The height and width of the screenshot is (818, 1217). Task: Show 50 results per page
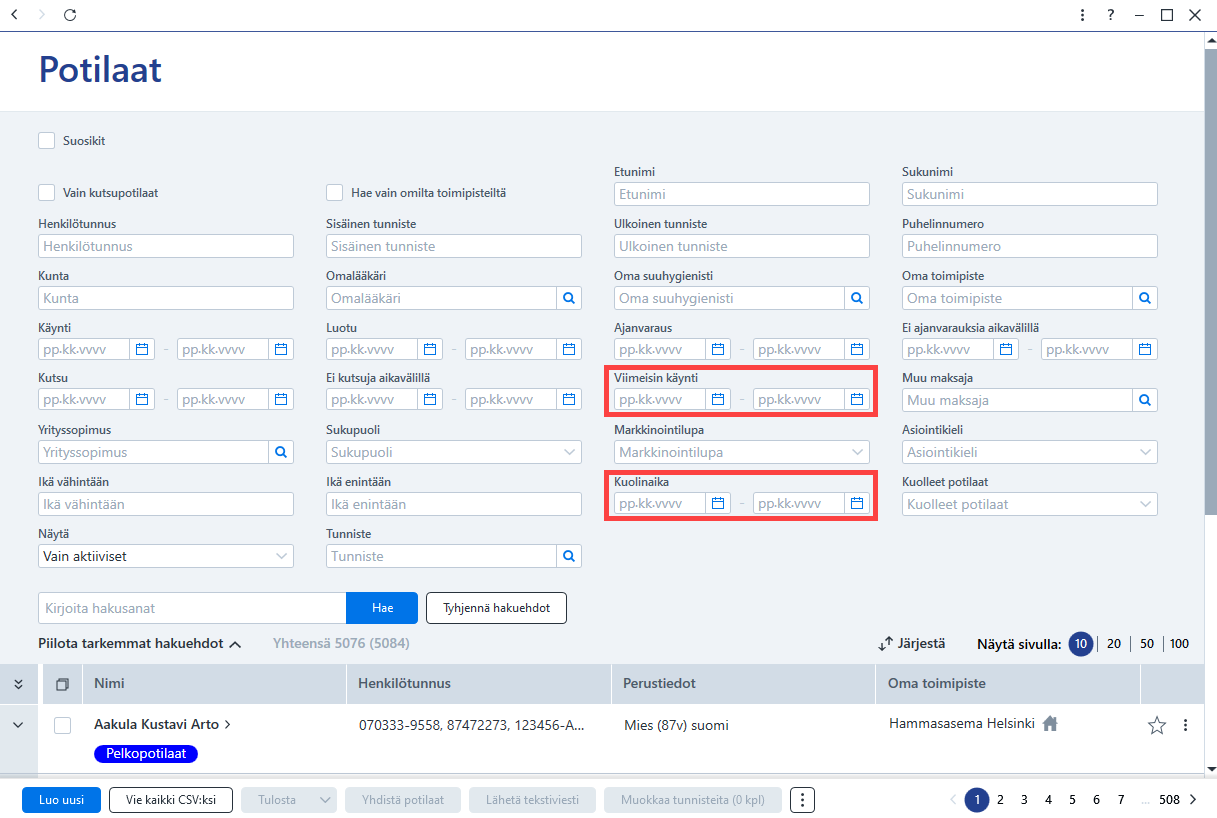coord(1147,643)
